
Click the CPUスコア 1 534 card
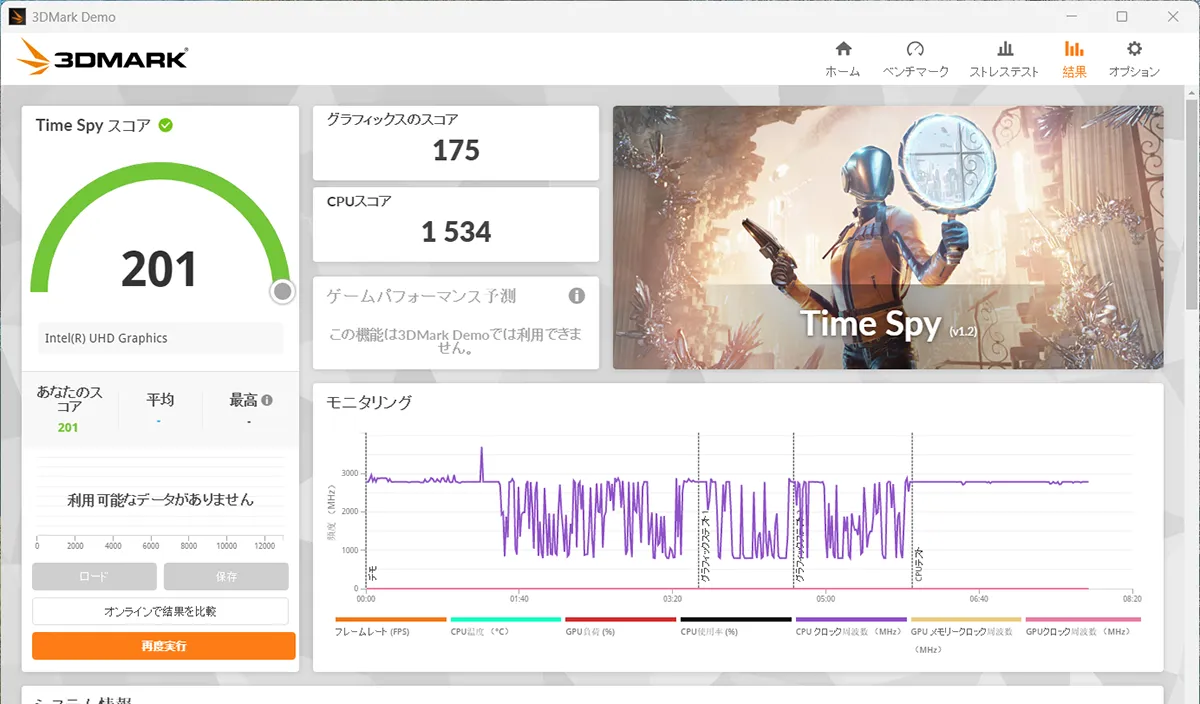coord(456,225)
